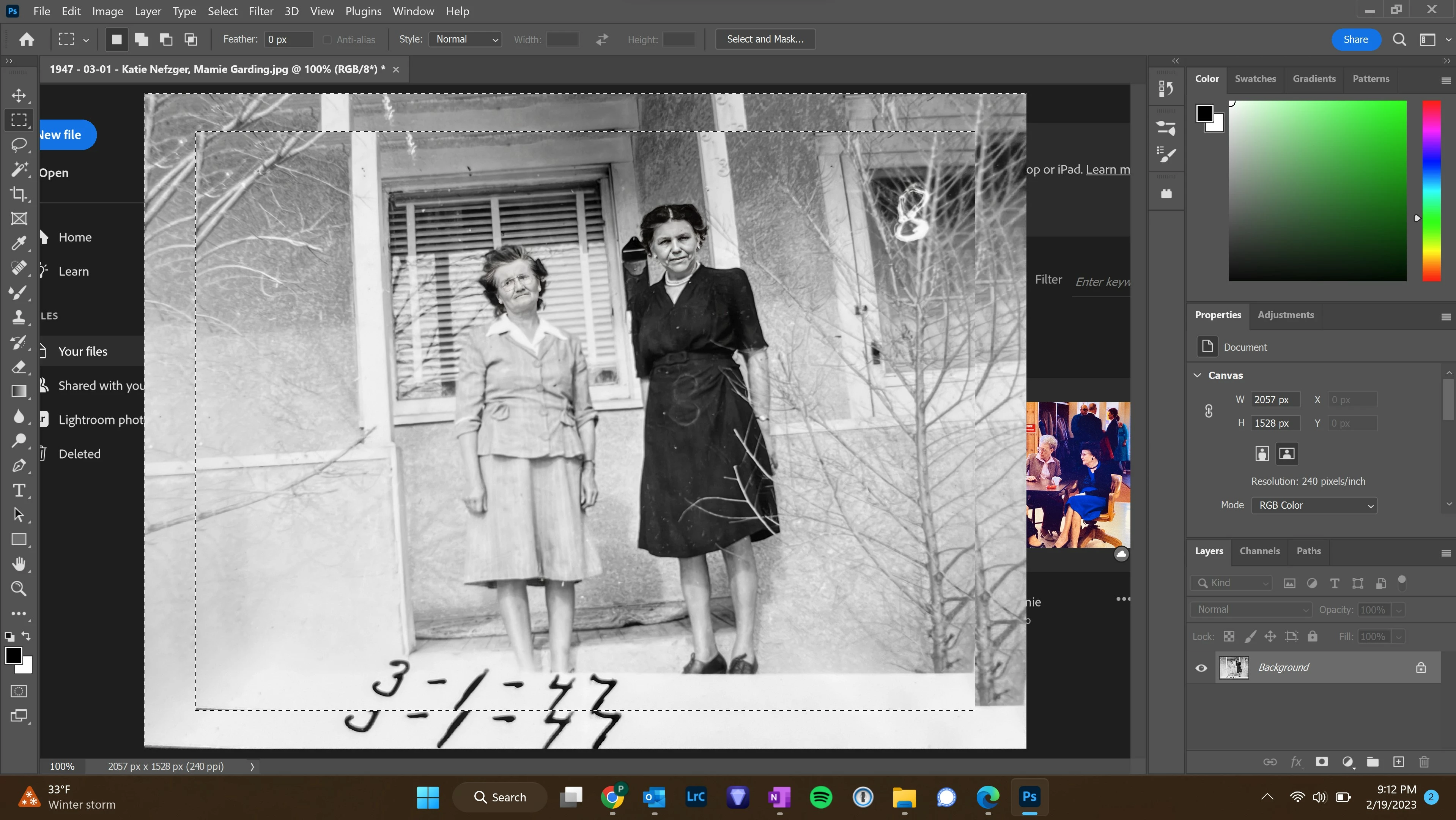Toggle lock transparent pixels option

[1229, 636]
